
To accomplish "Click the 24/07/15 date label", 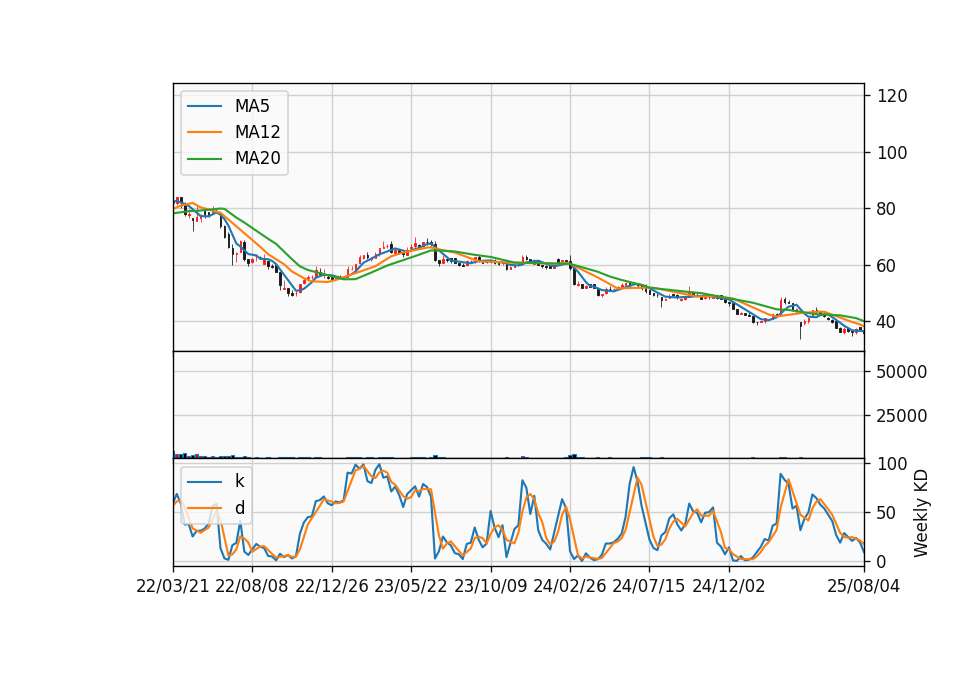I will point(648,586).
